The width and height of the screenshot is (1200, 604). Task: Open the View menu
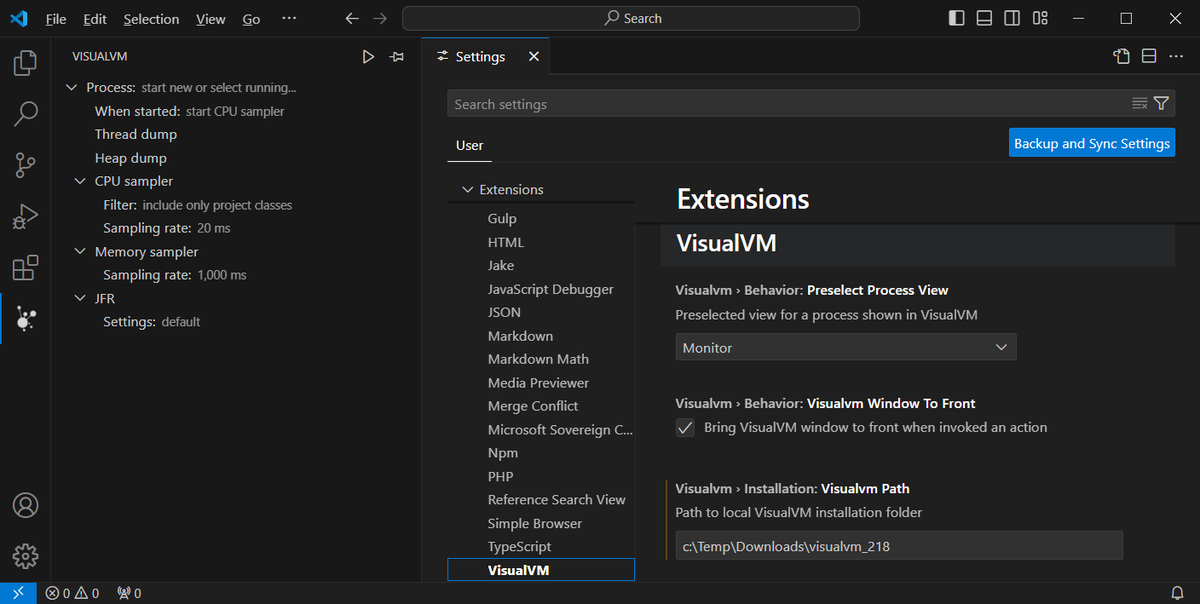coord(211,19)
